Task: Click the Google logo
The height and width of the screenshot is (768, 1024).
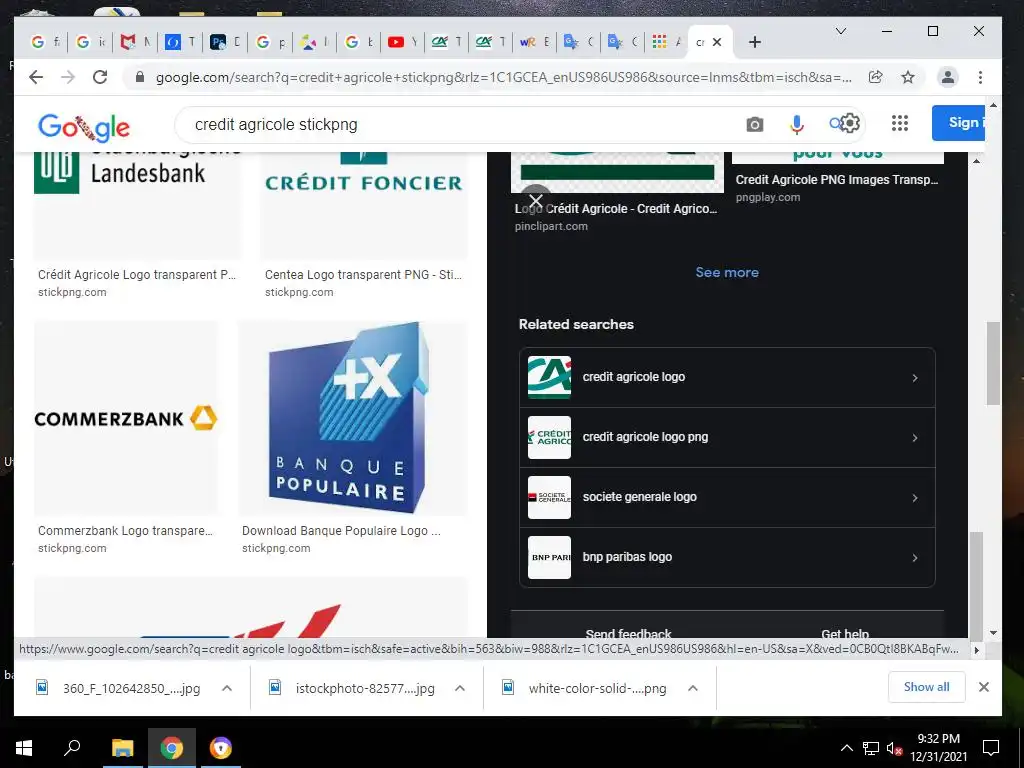Action: [84, 126]
